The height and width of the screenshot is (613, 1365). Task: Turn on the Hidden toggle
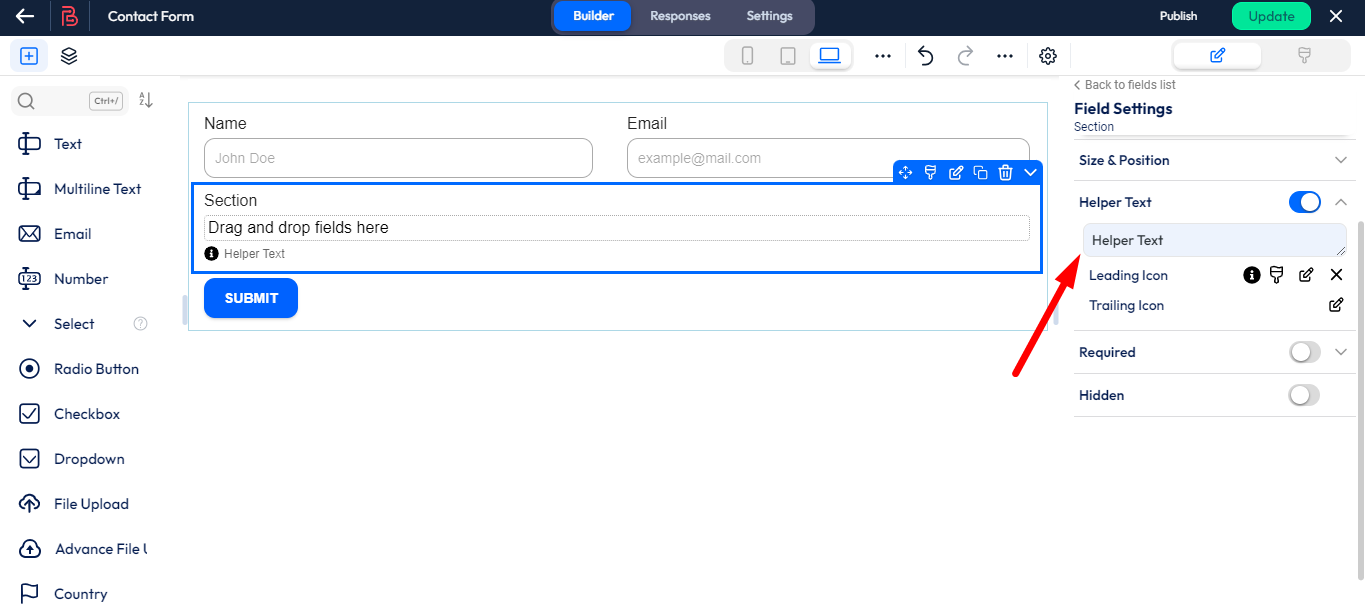click(1303, 395)
